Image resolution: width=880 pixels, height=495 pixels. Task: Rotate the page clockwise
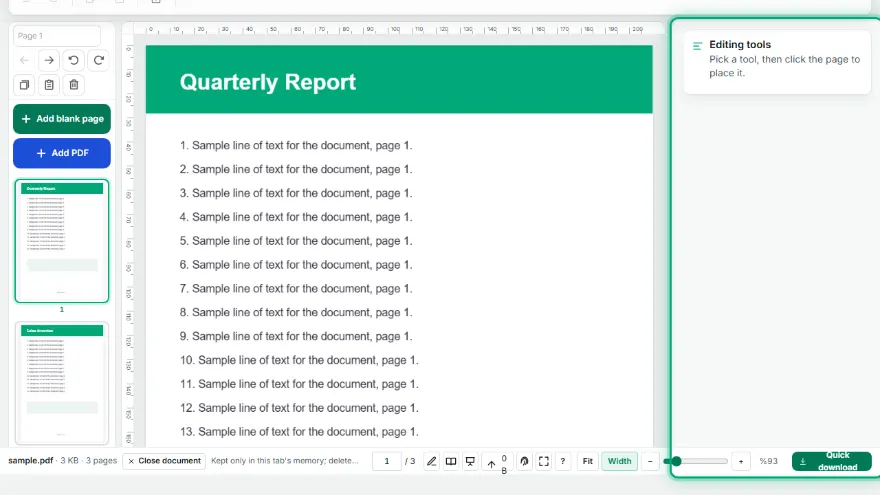[x=99, y=60]
